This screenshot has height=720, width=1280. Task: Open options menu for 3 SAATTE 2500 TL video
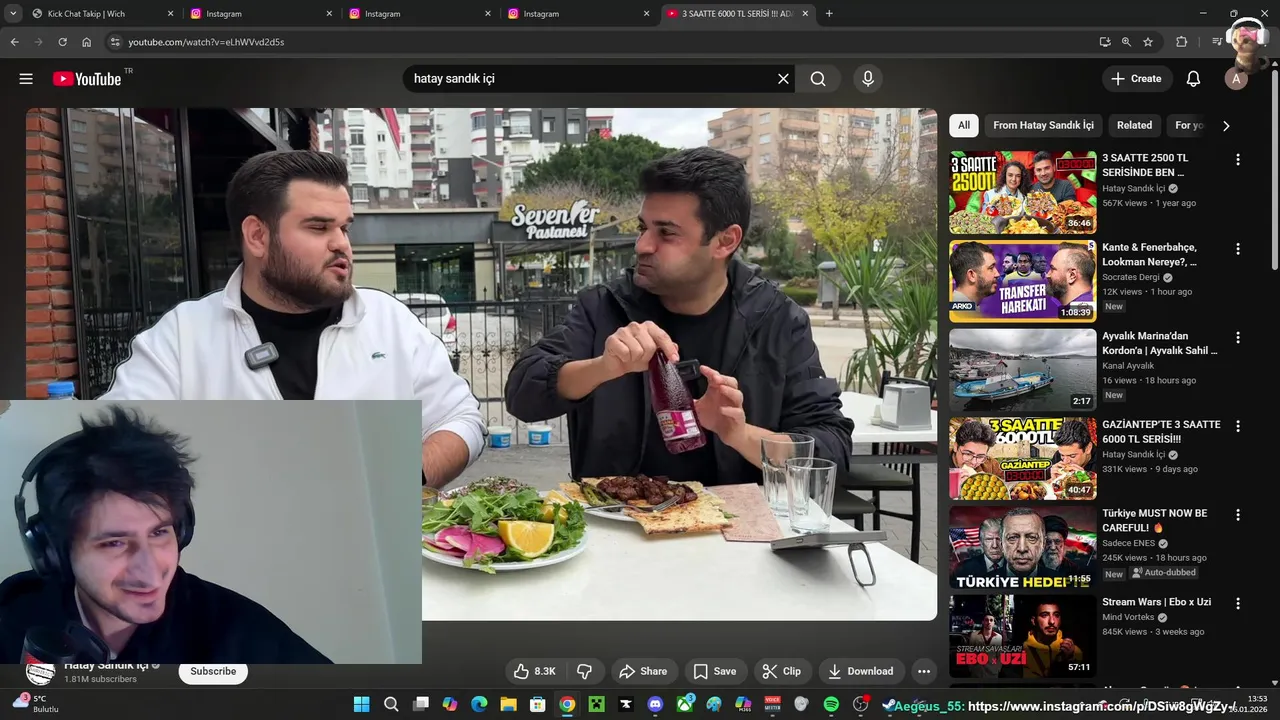[1237, 160]
